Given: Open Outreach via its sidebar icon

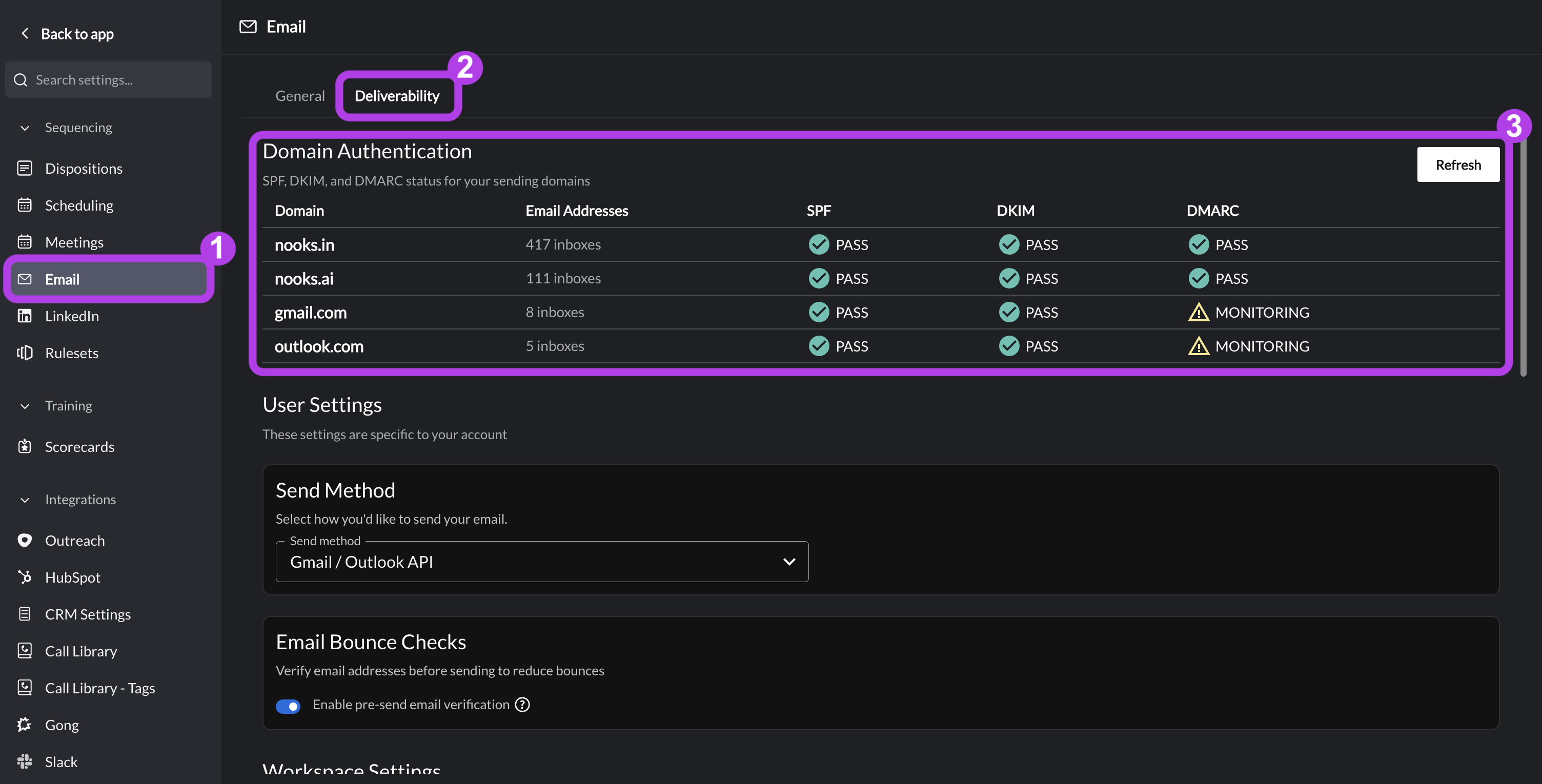Looking at the screenshot, I should click(25, 541).
